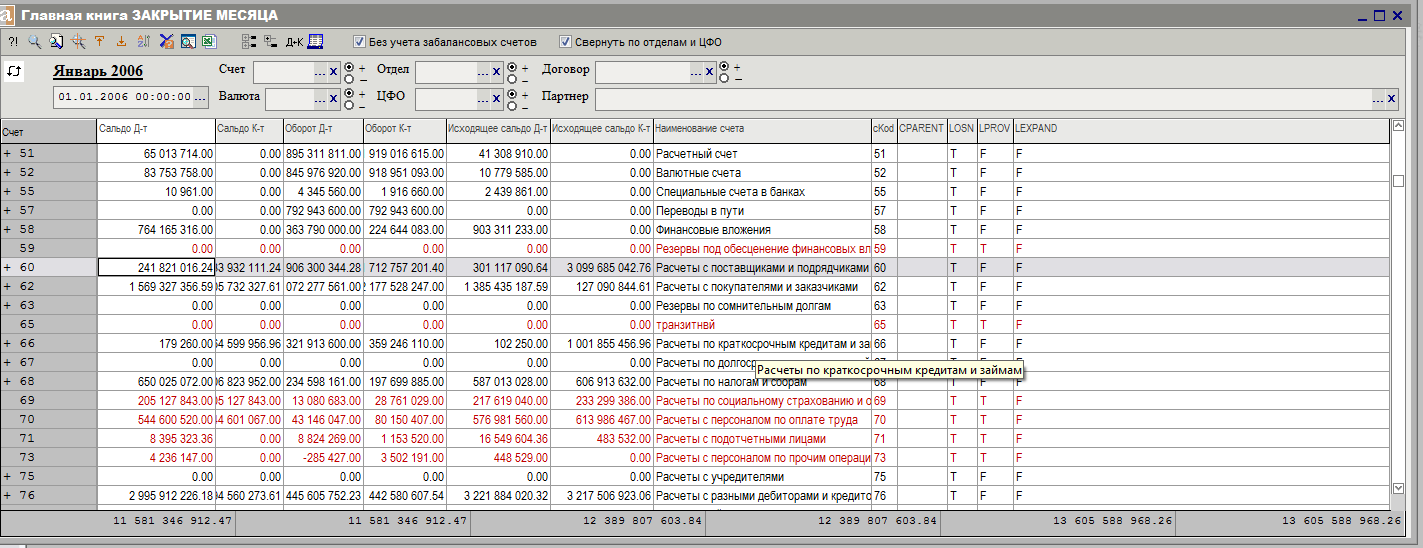This screenshot has width=1423, height=548.
Task: Clear the Партнер filter with its x
Action: (x=1391, y=98)
